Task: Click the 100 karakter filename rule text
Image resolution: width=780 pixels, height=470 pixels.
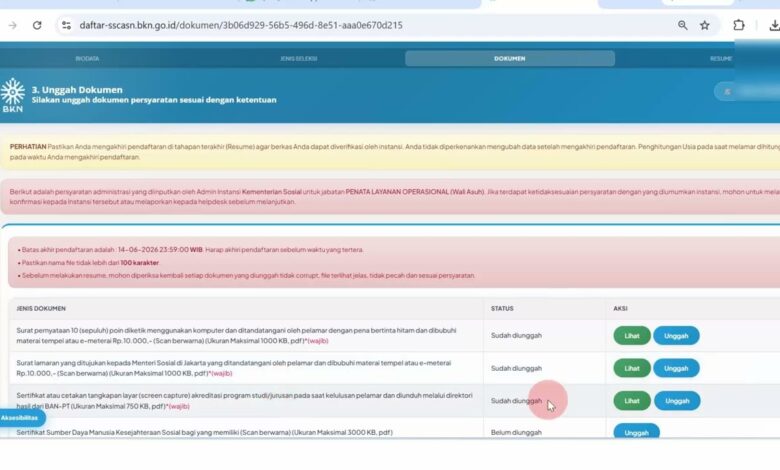Action: (x=139, y=263)
